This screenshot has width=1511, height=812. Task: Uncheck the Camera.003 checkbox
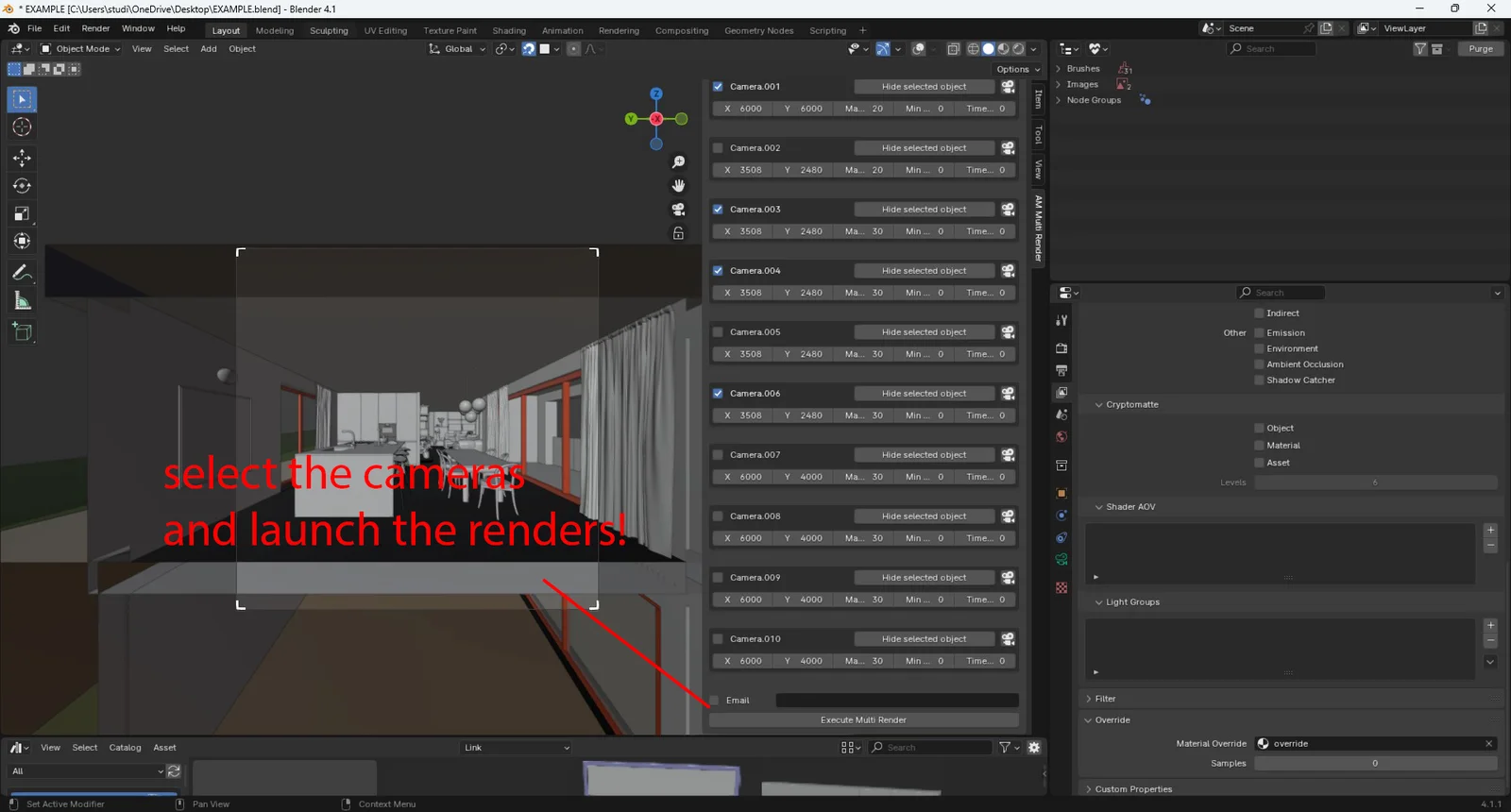(x=718, y=210)
